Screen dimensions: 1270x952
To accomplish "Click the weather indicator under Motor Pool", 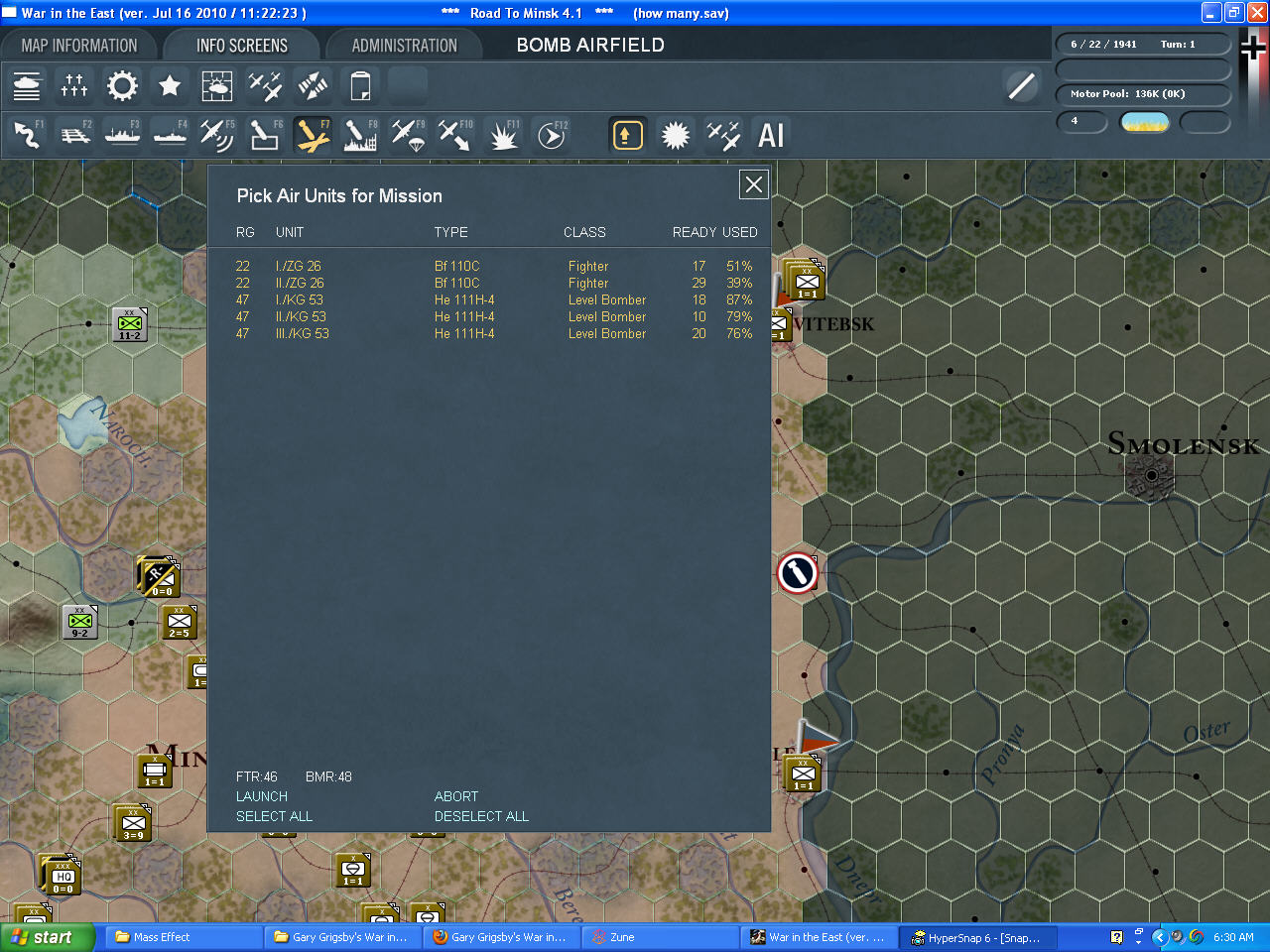I will 1145,122.
